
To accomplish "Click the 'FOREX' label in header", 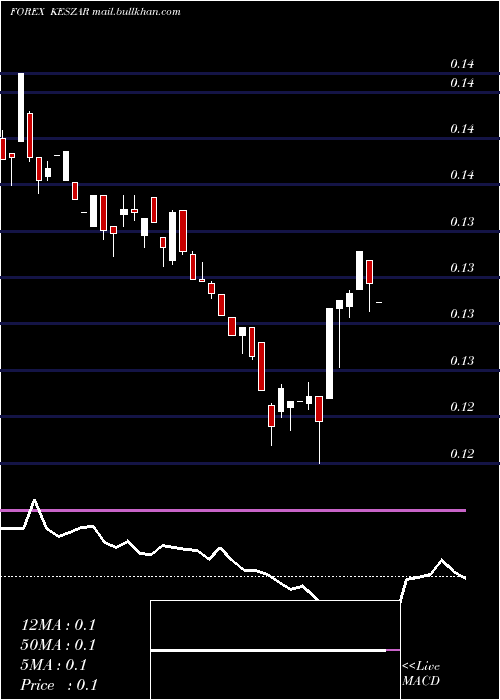I will 27,12.
